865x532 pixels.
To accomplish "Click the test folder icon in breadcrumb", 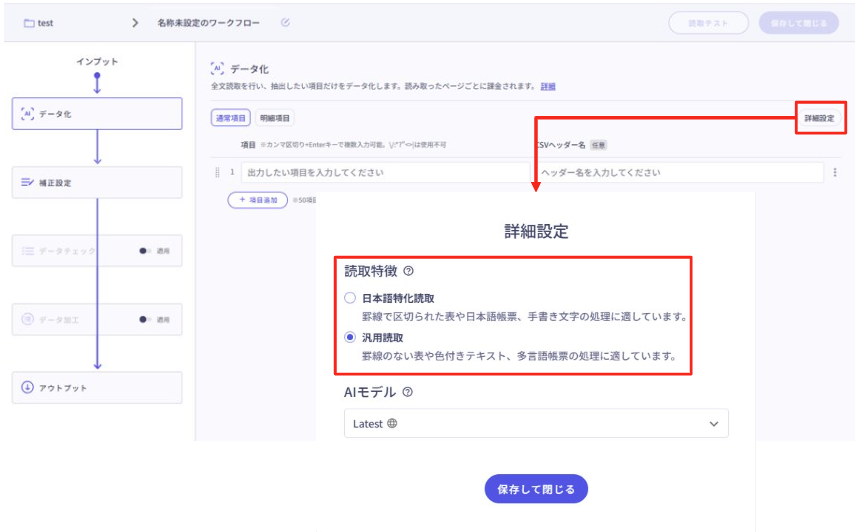I will click(x=29, y=23).
